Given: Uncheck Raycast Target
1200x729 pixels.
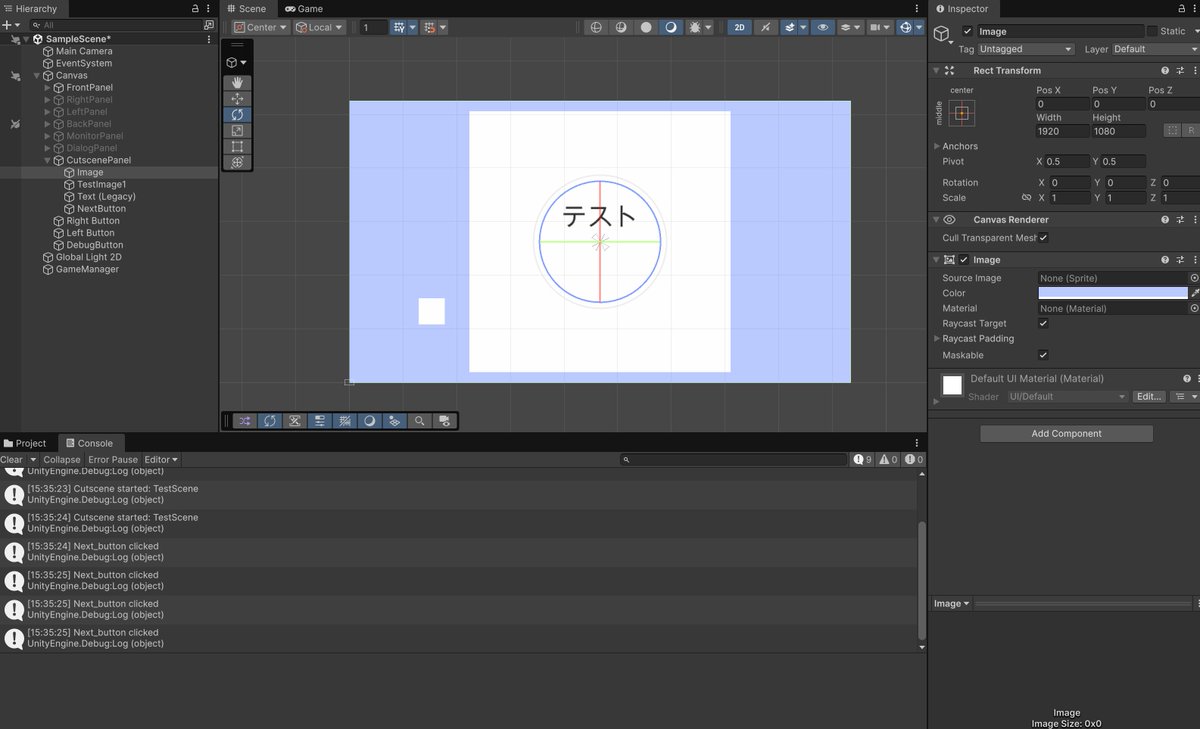Looking at the screenshot, I should click(1043, 324).
